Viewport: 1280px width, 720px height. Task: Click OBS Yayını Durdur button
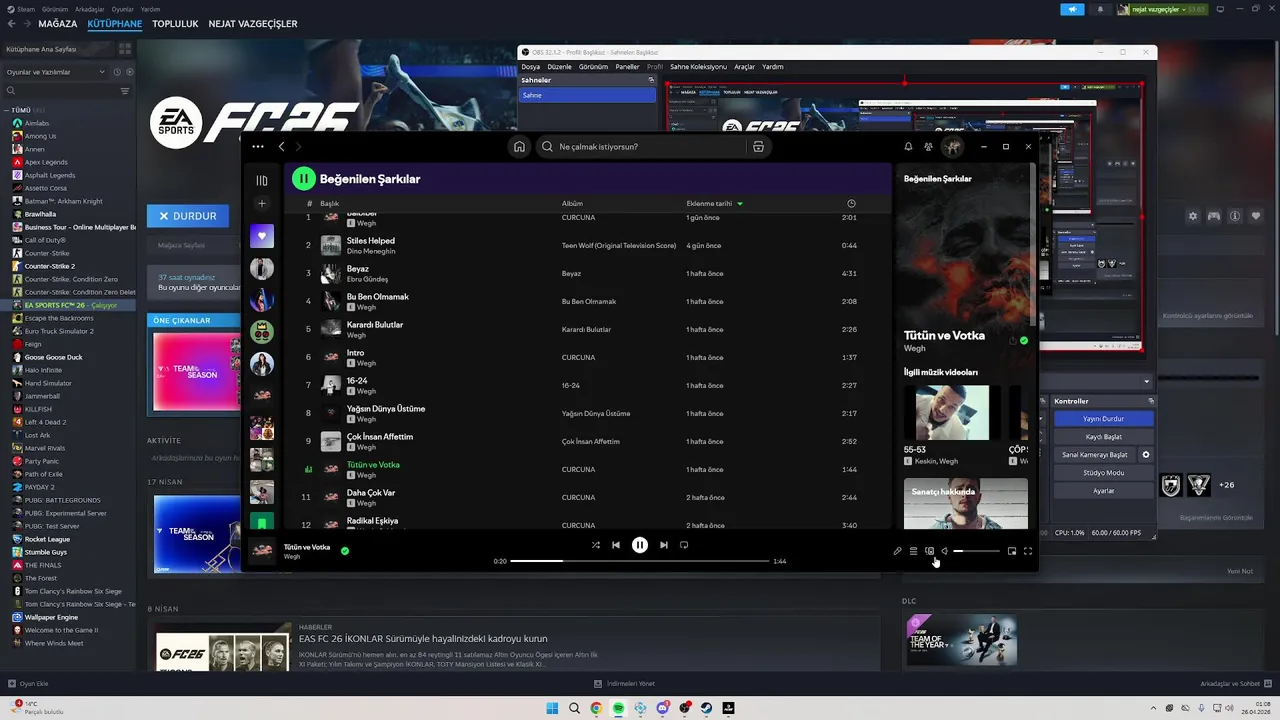(x=1104, y=419)
